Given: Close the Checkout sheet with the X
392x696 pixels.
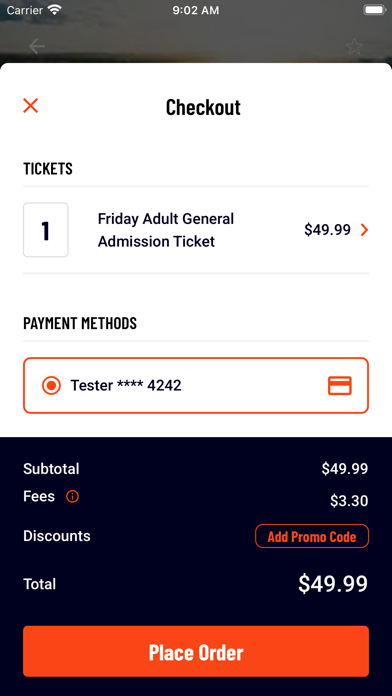Looking at the screenshot, I should pos(31,106).
